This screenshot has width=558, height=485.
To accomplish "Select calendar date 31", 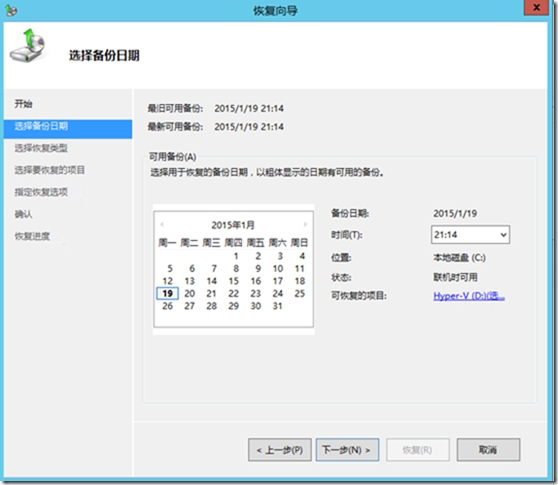I will (x=278, y=306).
